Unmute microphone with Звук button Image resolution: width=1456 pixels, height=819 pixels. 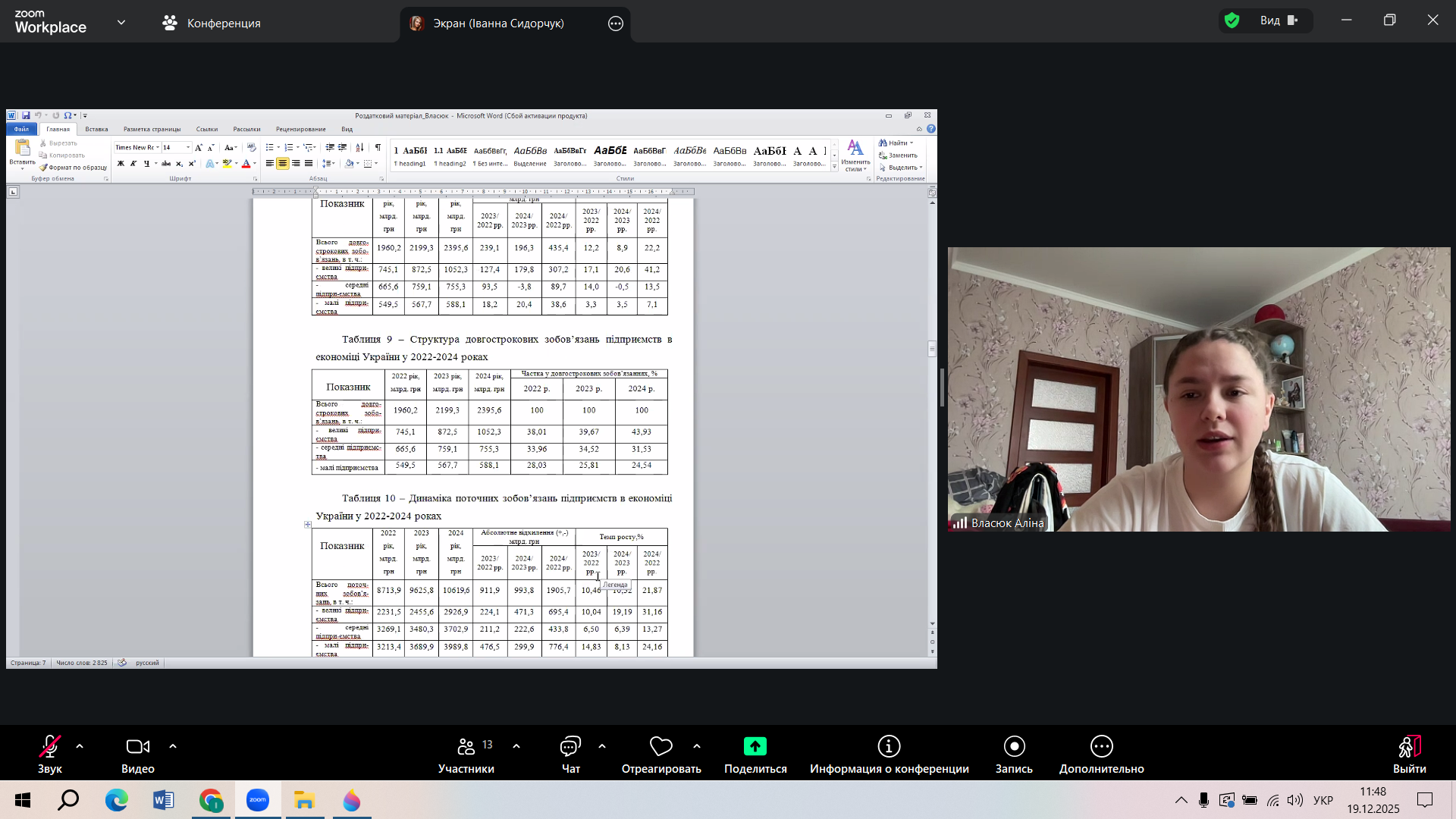(x=50, y=748)
